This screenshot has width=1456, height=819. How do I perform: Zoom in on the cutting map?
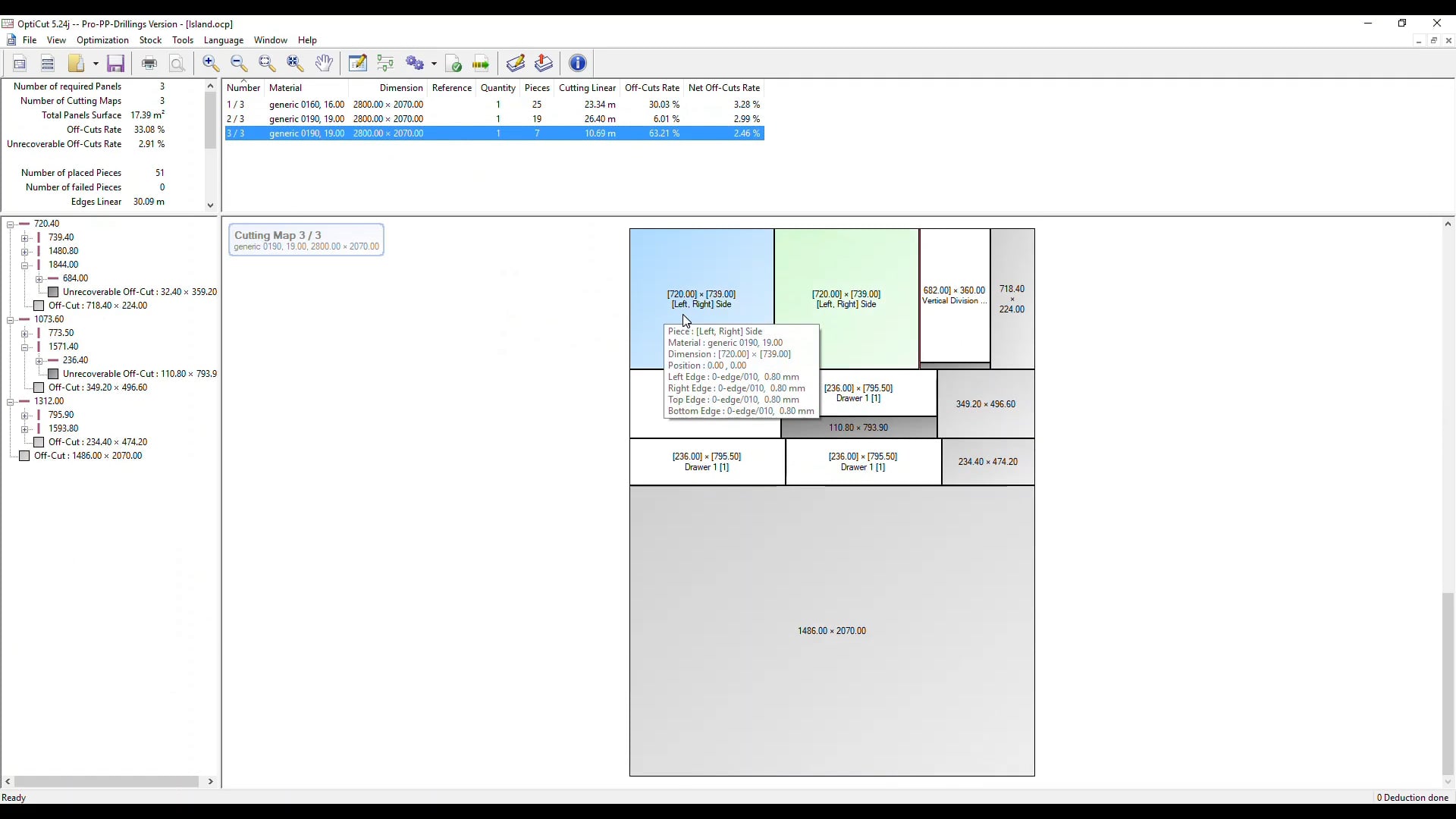(212, 64)
